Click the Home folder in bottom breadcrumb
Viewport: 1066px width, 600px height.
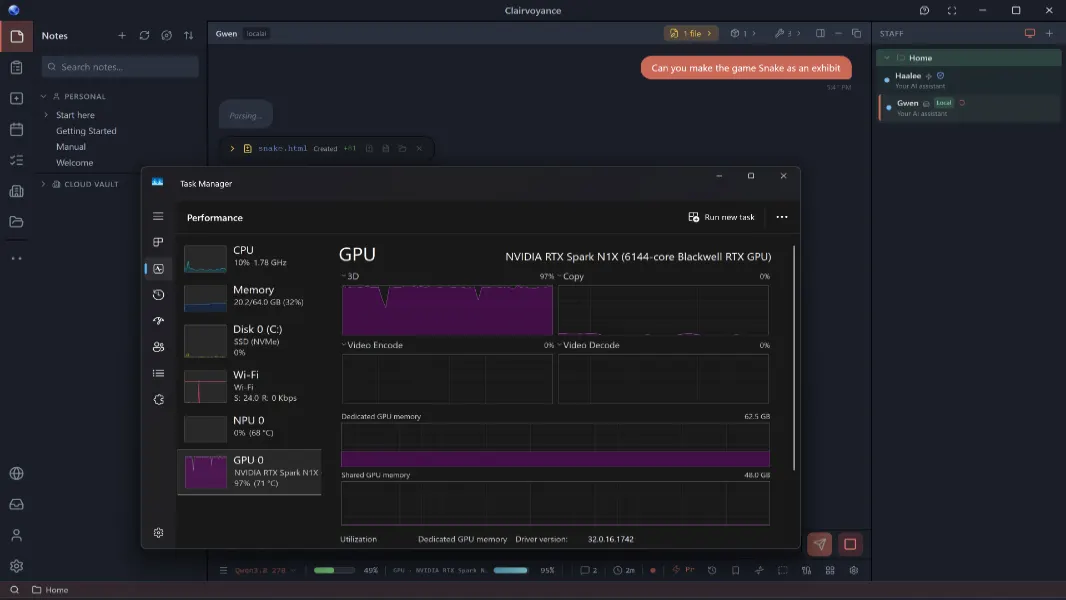[x=50, y=590]
